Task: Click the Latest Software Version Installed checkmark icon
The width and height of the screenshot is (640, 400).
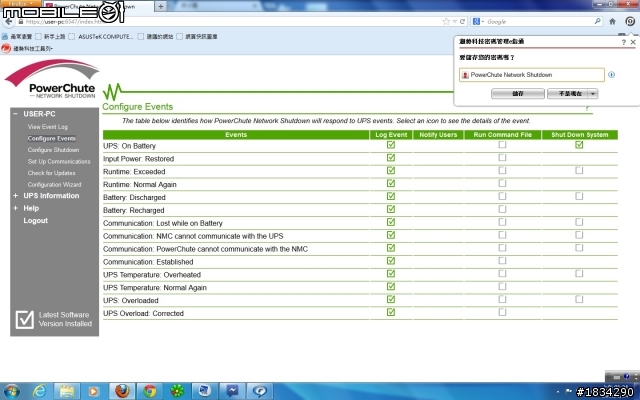Action: pyautogui.click(x=24, y=319)
